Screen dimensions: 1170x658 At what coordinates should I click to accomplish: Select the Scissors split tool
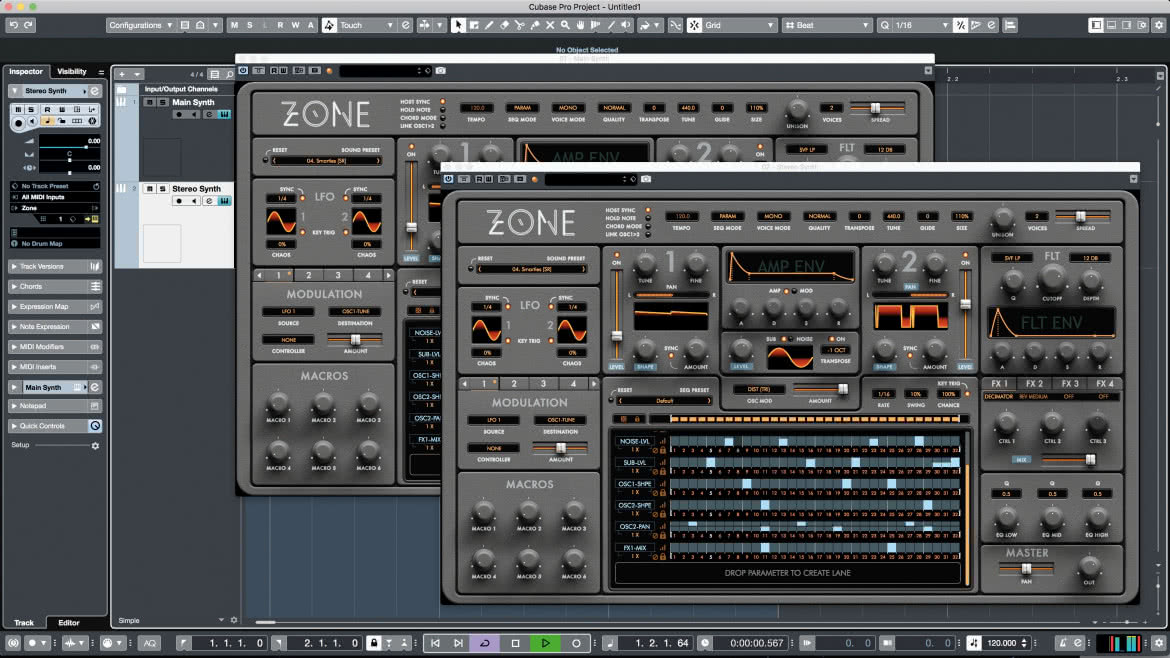pyautogui.click(x=519, y=25)
